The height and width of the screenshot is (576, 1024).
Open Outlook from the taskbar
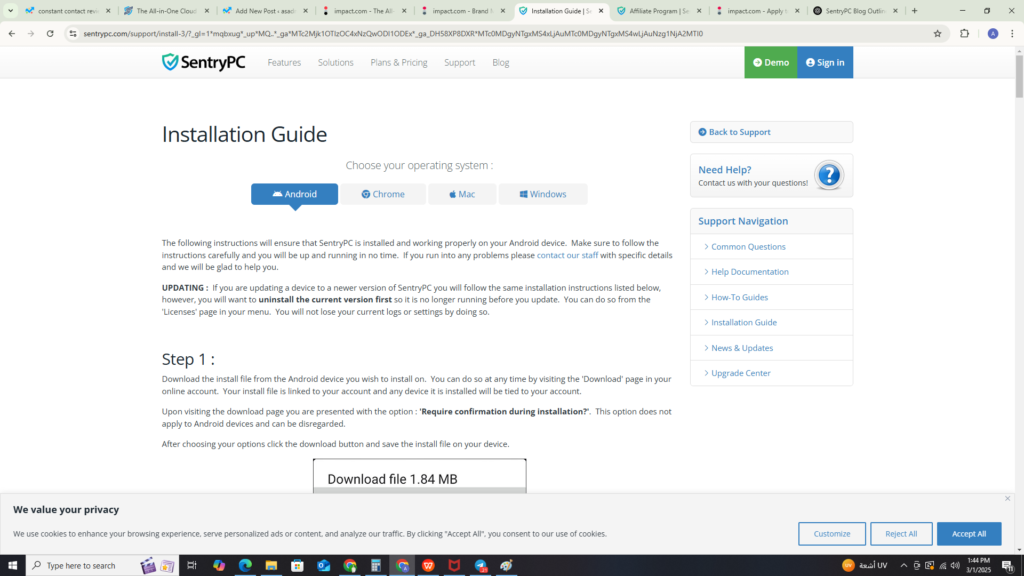tap(323, 566)
